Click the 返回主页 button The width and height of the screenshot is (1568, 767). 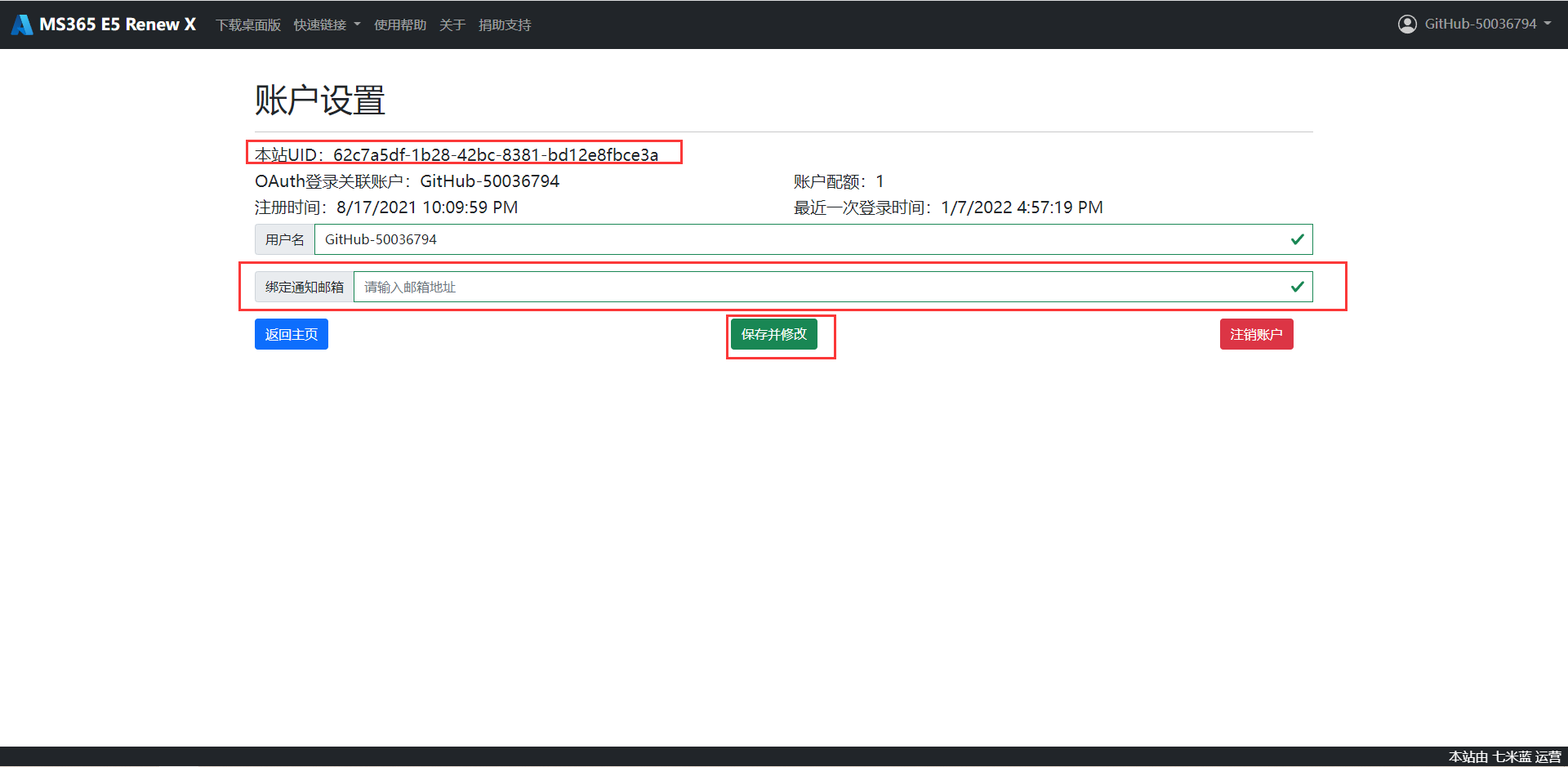[292, 334]
